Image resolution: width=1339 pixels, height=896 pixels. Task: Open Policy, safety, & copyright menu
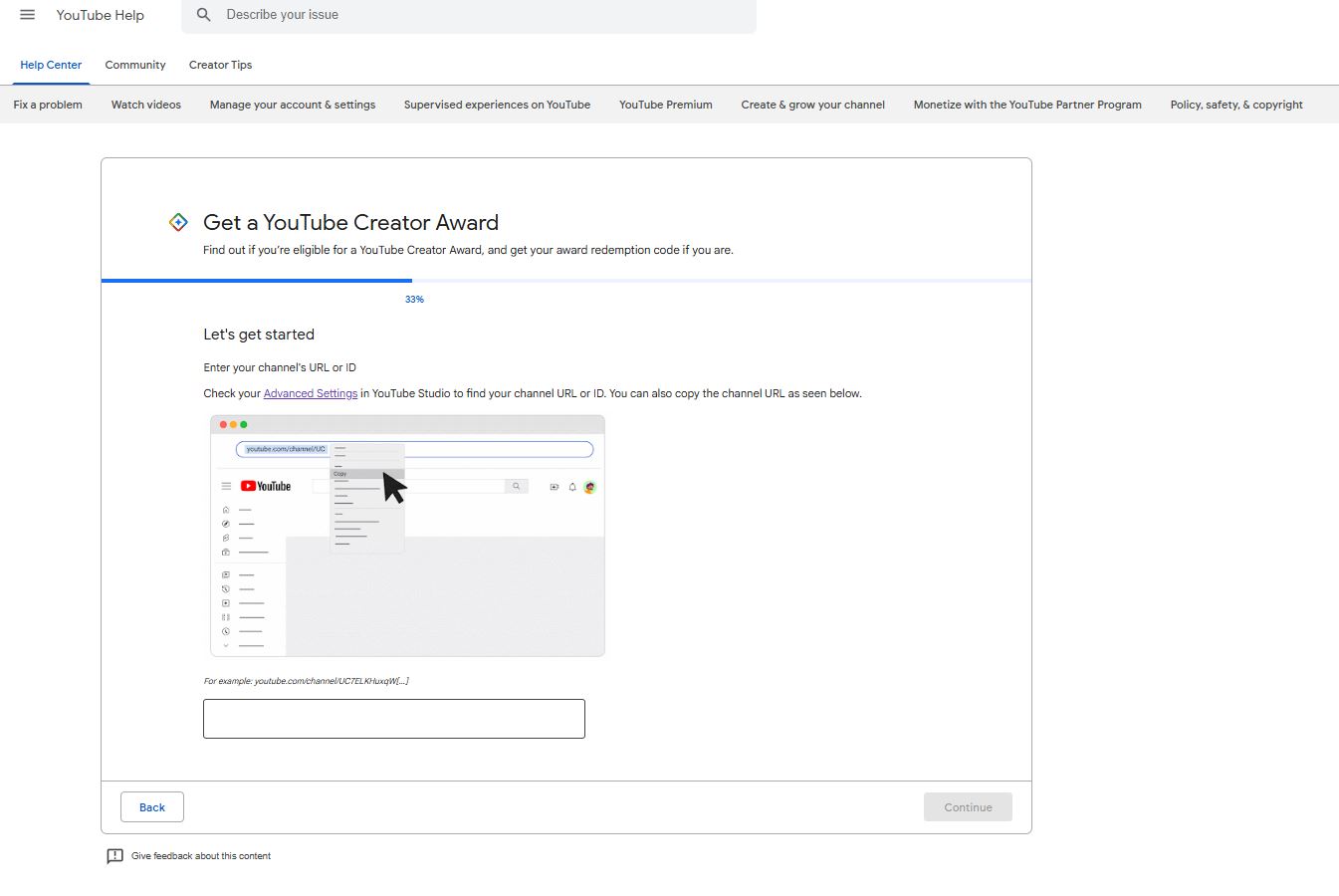tap(1236, 105)
